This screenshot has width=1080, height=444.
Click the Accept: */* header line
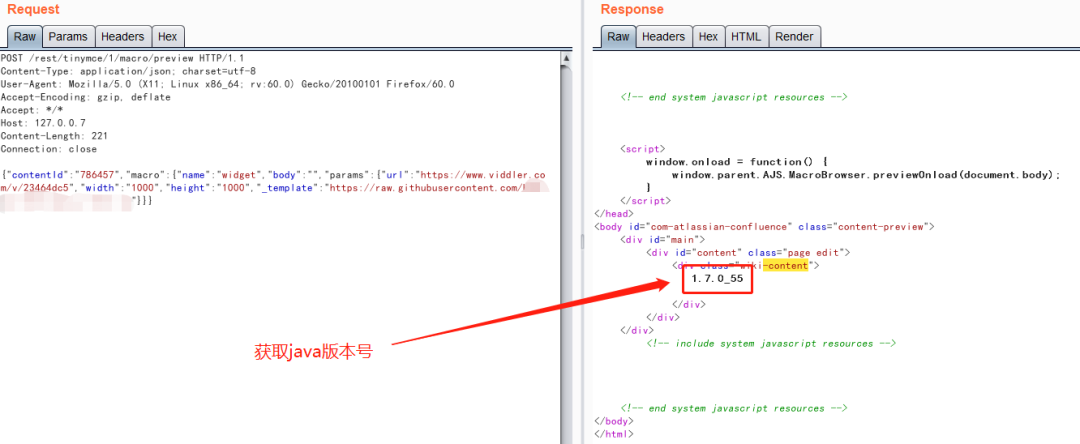pos(32,110)
